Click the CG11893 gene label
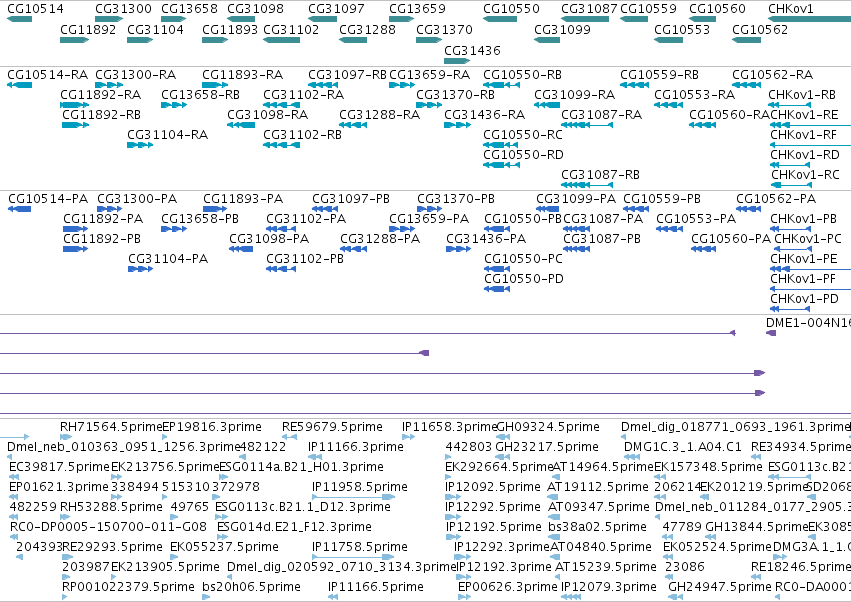Viewport: 851px width, 602px height. pyautogui.click(x=230, y=29)
